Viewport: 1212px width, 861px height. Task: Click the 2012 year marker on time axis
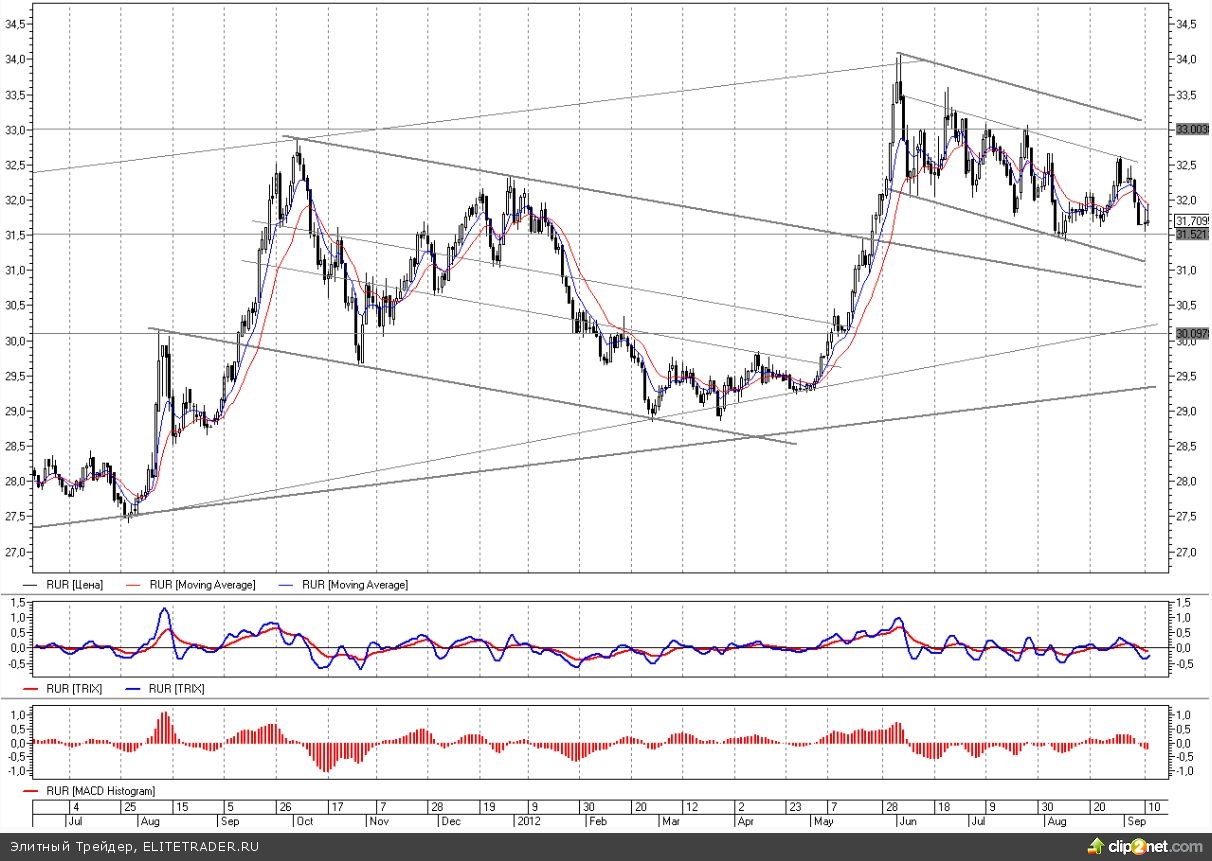click(x=528, y=820)
